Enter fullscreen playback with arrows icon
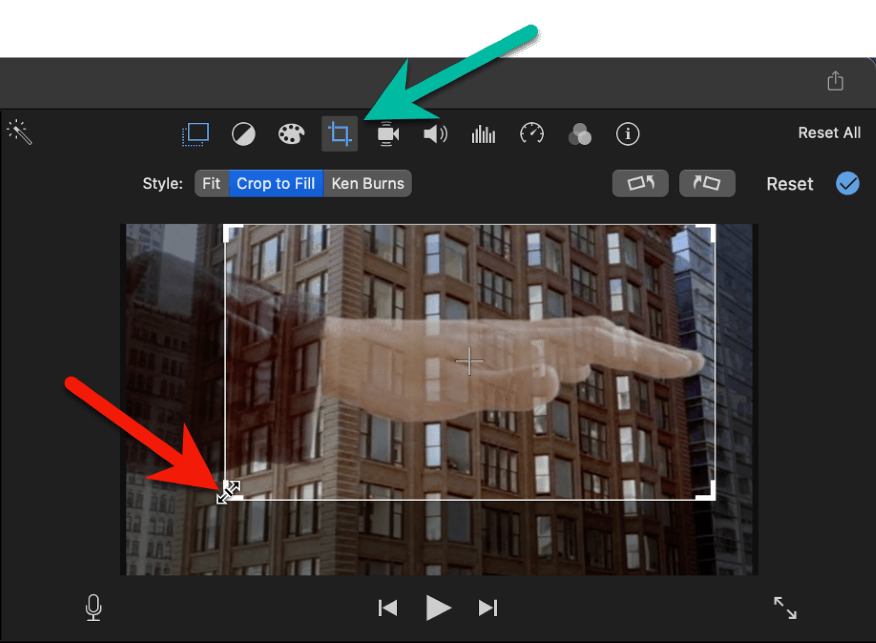876x643 pixels. [785, 608]
